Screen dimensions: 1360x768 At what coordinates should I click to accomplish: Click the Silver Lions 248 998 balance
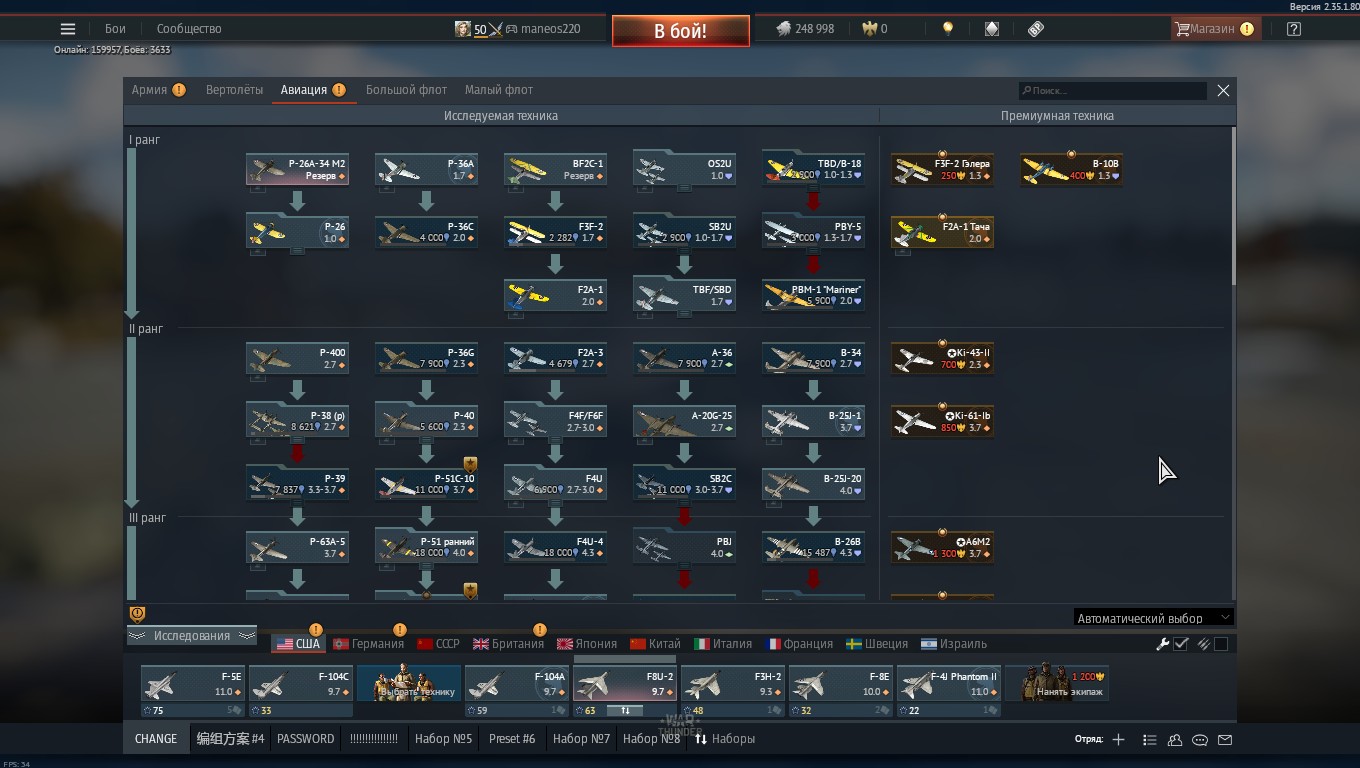(x=805, y=29)
